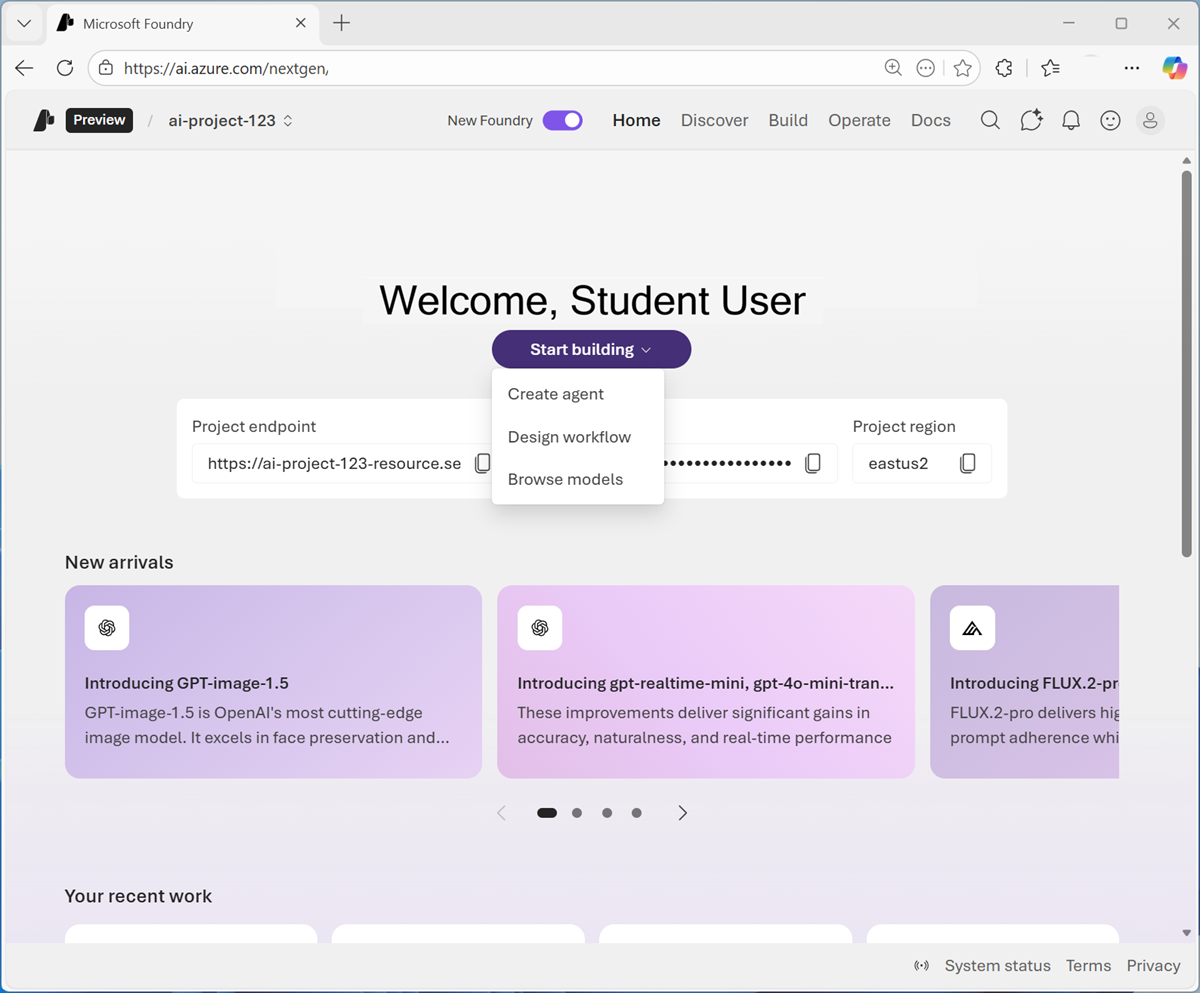Screen dimensions: 1200x993
Task: Select the fourth carousel page dot
Action: [637, 812]
